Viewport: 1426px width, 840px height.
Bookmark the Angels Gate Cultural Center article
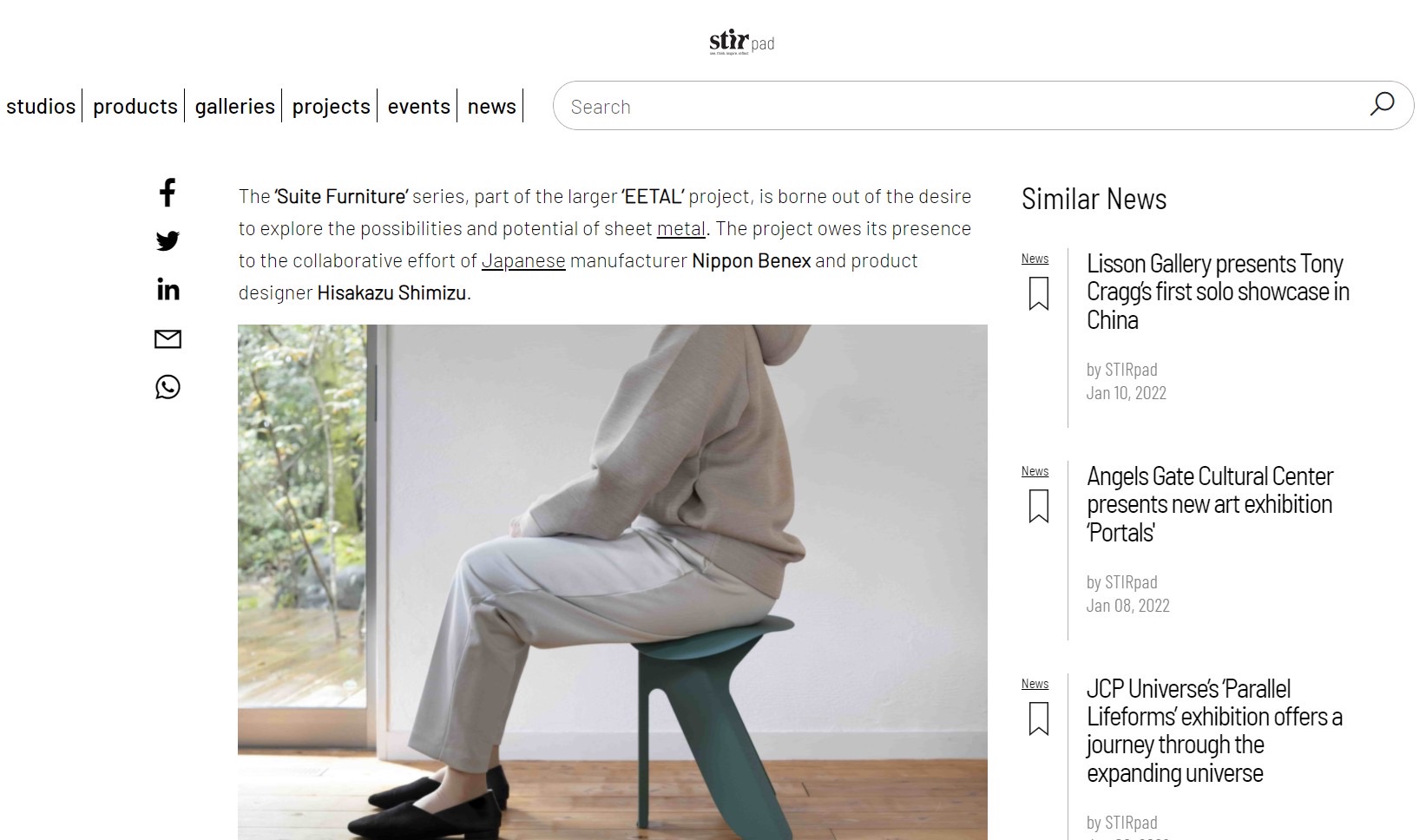tap(1038, 506)
